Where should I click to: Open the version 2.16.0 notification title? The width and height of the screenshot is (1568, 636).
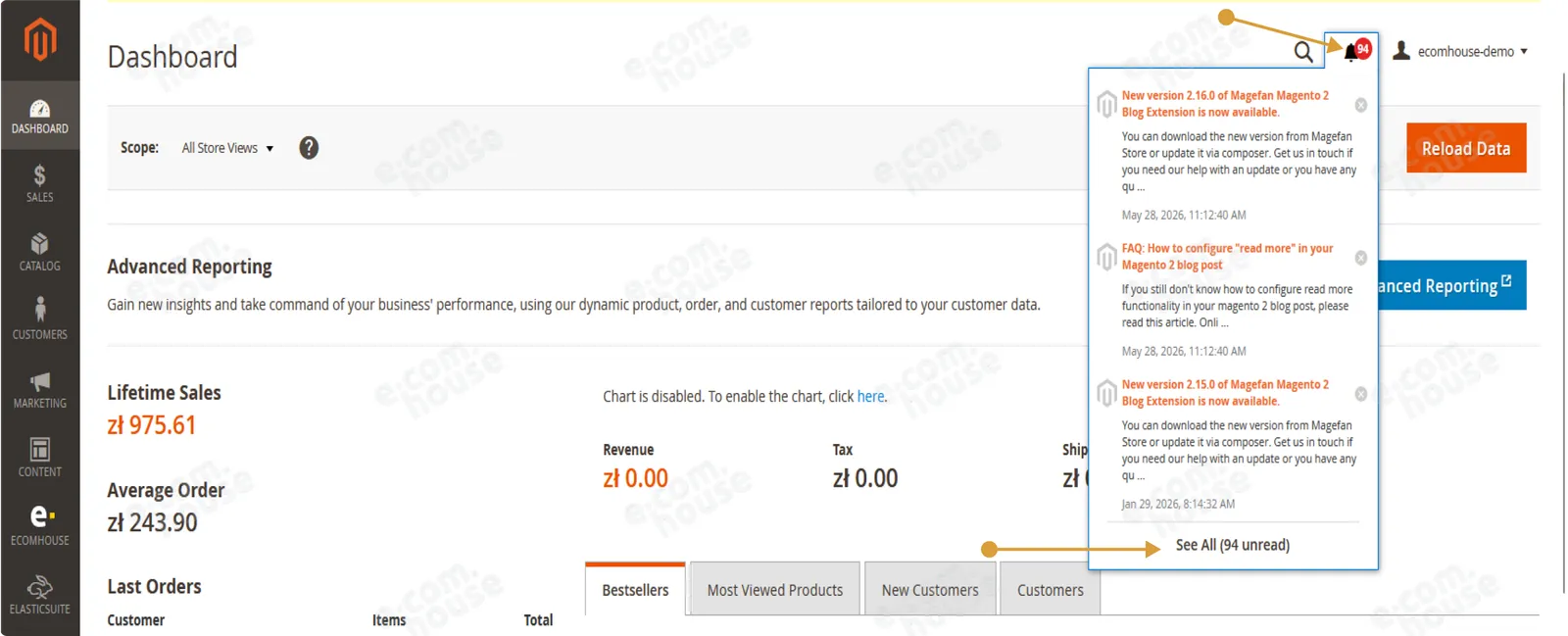(1225, 104)
